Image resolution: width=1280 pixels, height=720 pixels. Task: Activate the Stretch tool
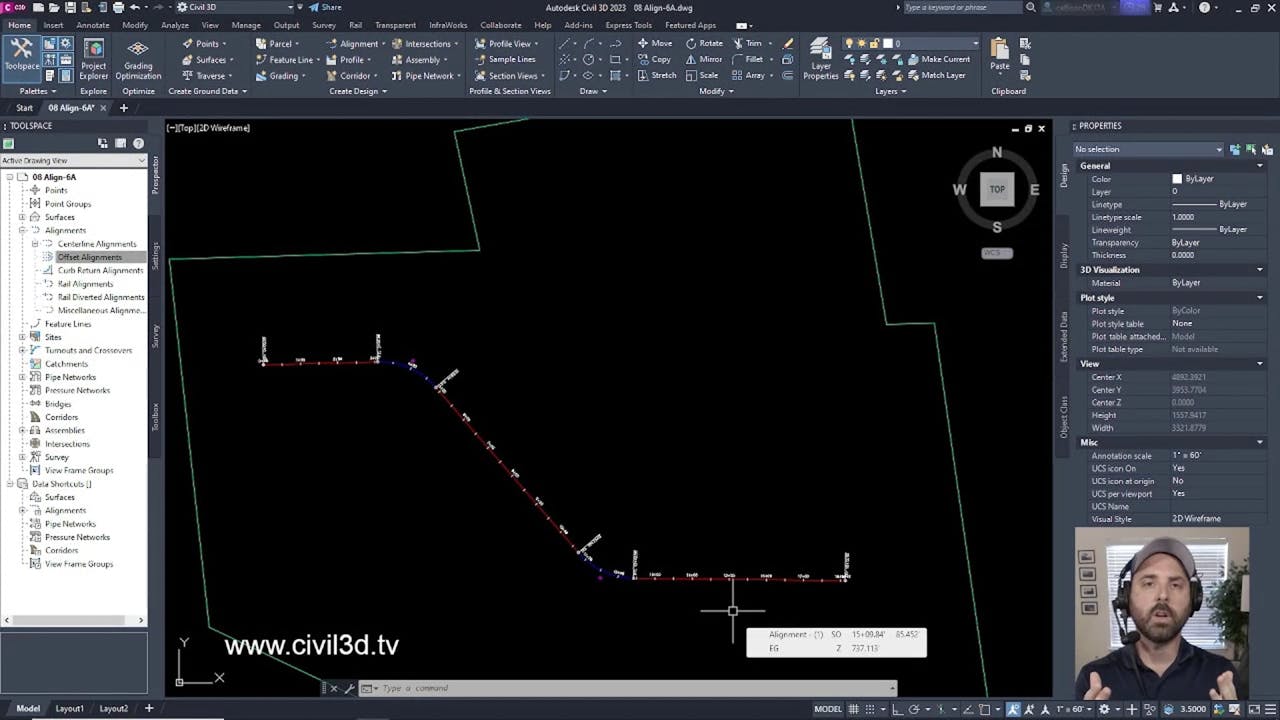[x=662, y=75]
